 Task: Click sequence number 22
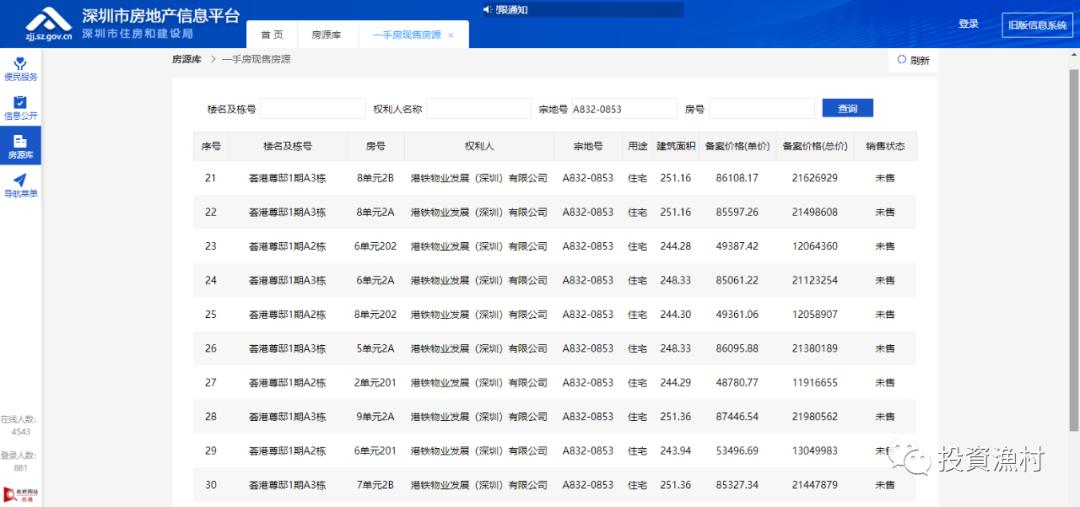pyautogui.click(x=211, y=212)
